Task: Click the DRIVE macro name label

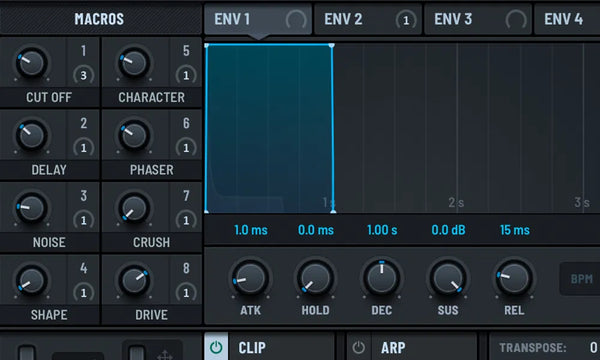Action: click(152, 315)
